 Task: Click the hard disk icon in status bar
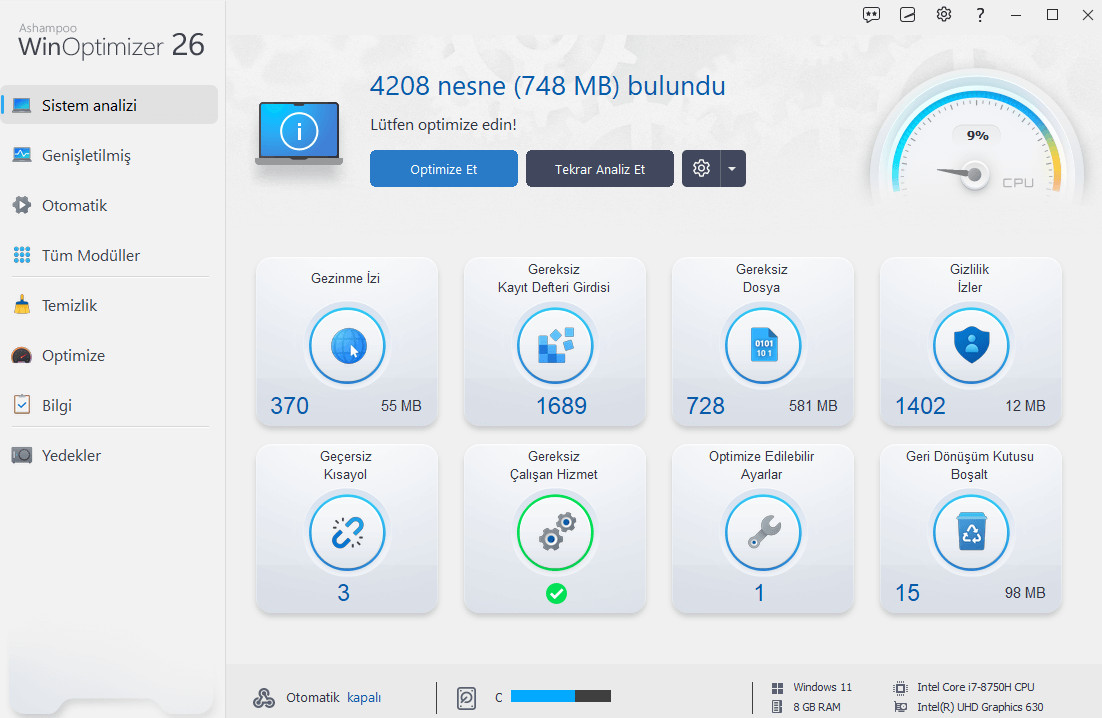[x=467, y=698]
